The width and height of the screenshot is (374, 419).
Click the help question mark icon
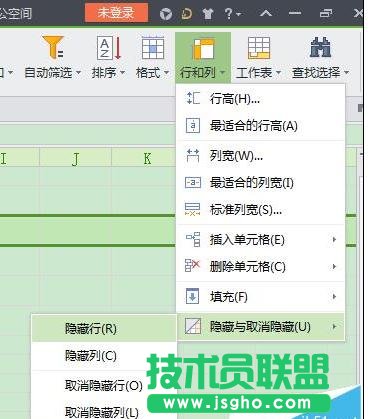click(x=229, y=14)
